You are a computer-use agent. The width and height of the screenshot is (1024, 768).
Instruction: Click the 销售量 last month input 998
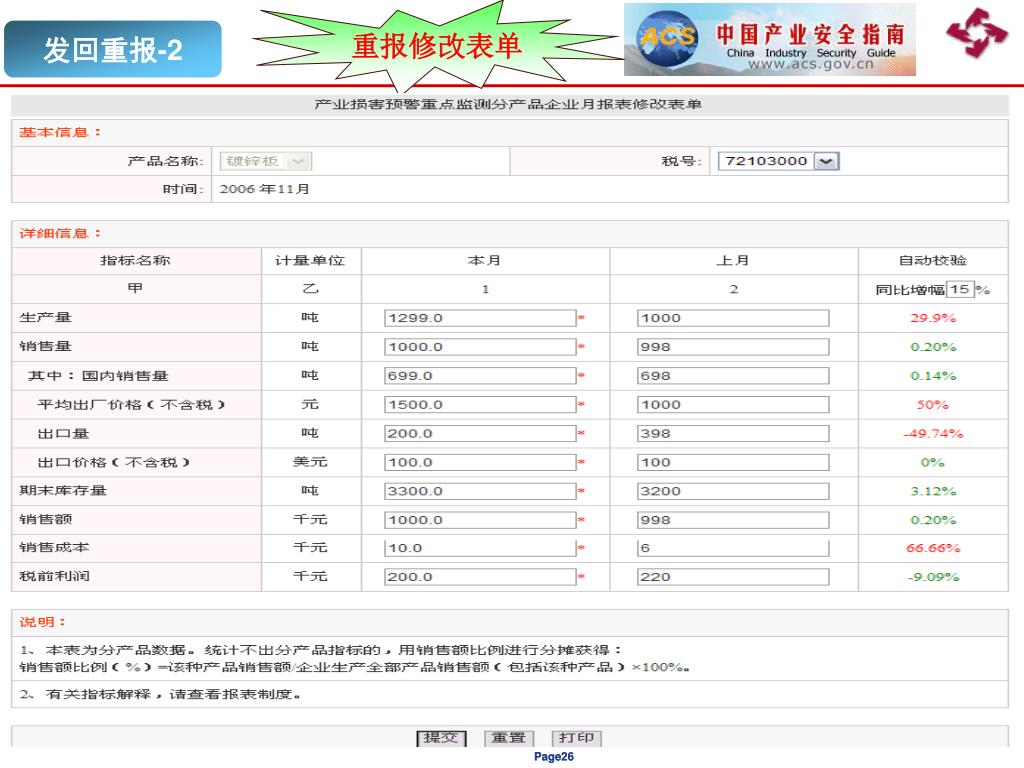point(732,347)
